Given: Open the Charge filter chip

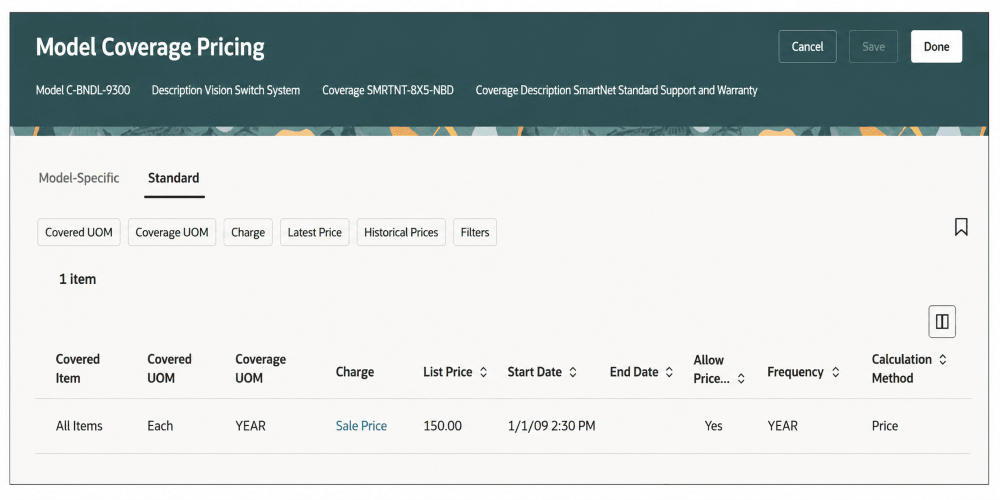Looking at the screenshot, I should click(x=248, y=232).
